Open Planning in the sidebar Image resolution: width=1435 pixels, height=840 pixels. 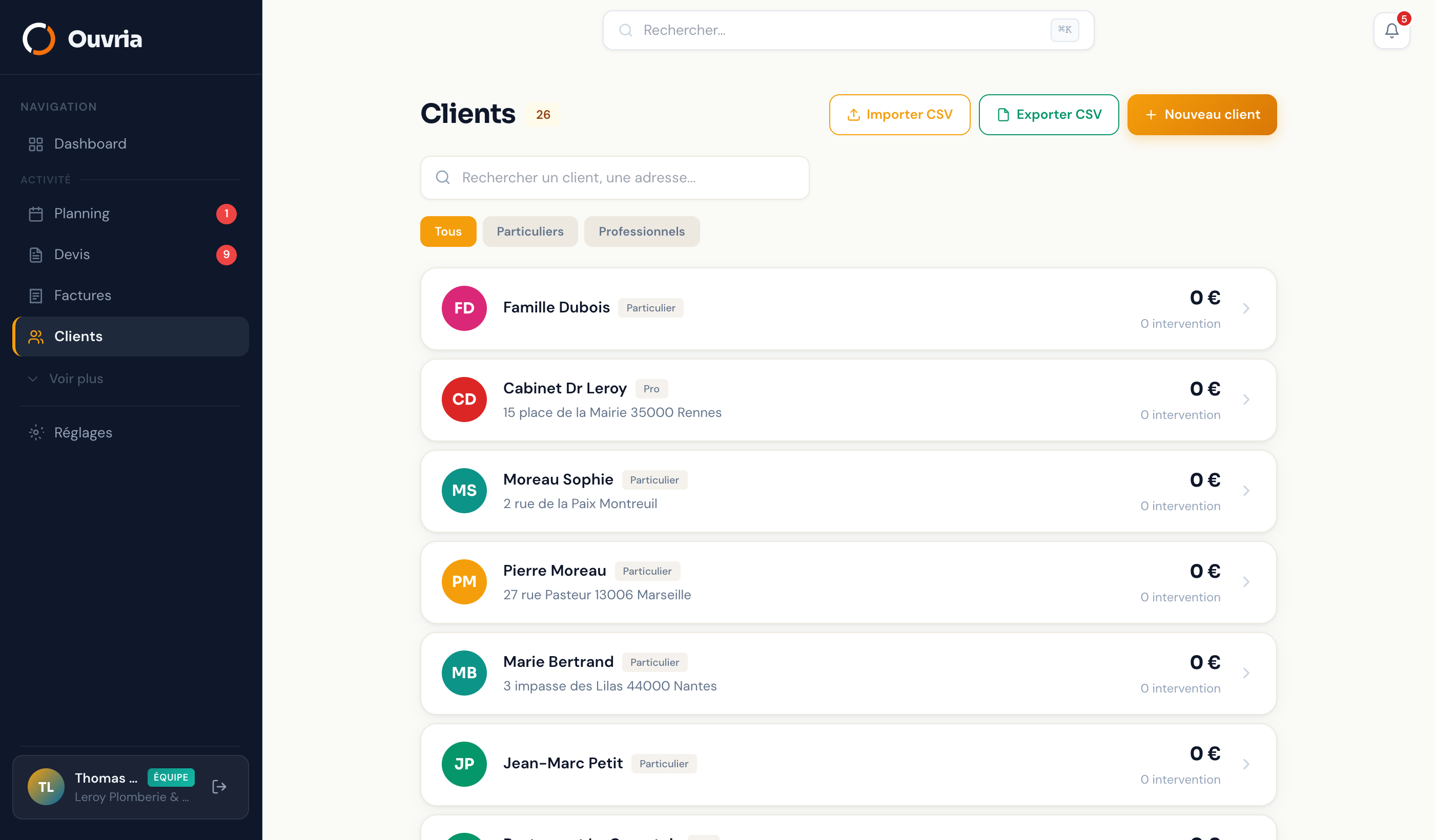pos(130,214)
